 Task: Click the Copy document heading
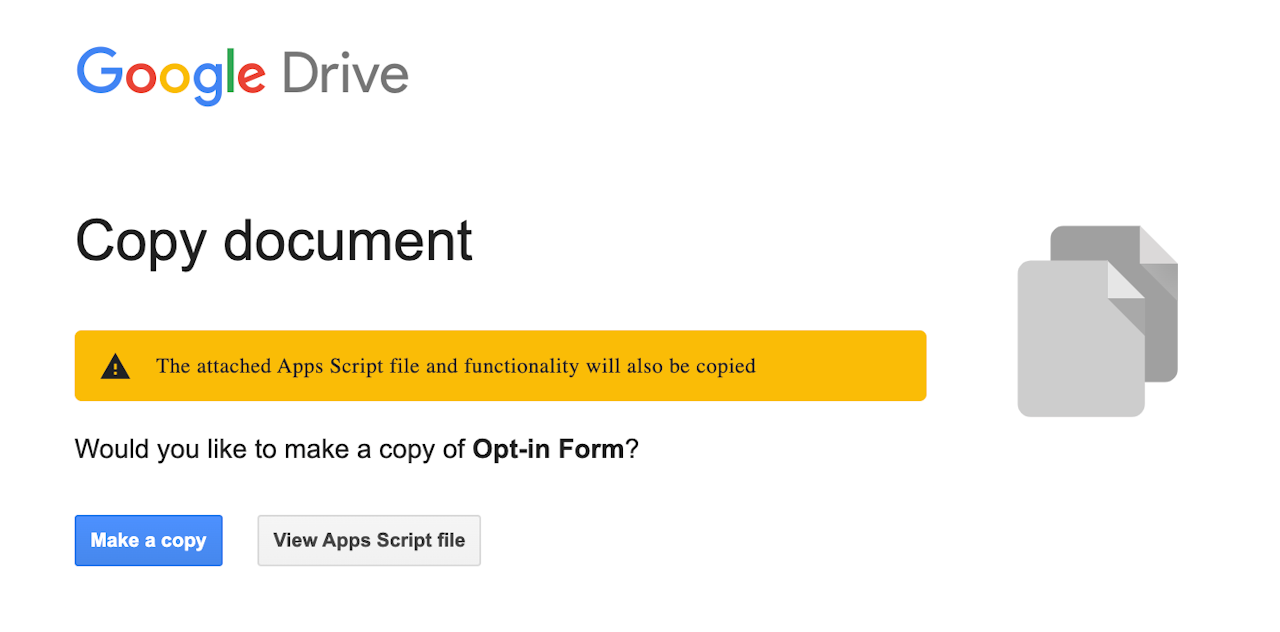click(274, 241)
